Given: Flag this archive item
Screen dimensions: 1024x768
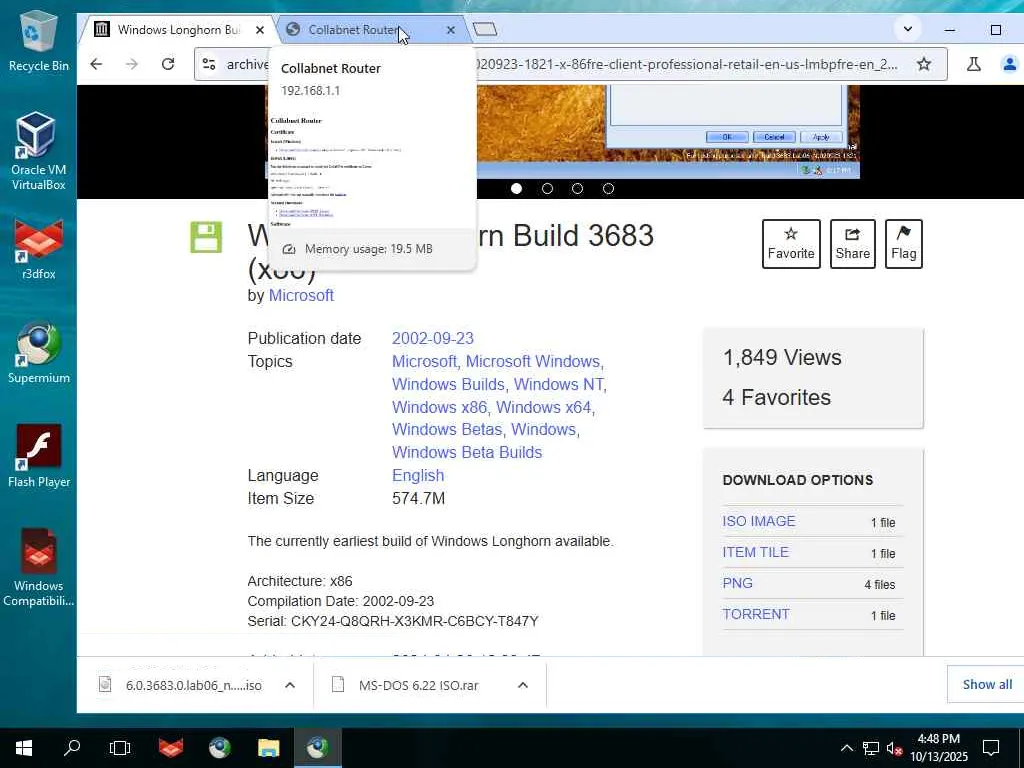Looking at the screenshot, I should coord(903,244).
